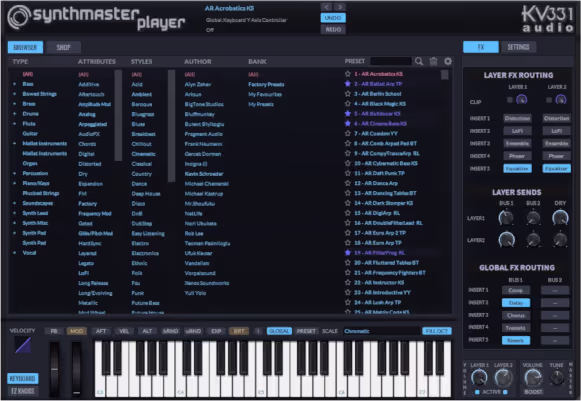This screenshot has width=581, height=401.
Task: Toggle the AFT aftertouch button
Action: coord(101,331)
